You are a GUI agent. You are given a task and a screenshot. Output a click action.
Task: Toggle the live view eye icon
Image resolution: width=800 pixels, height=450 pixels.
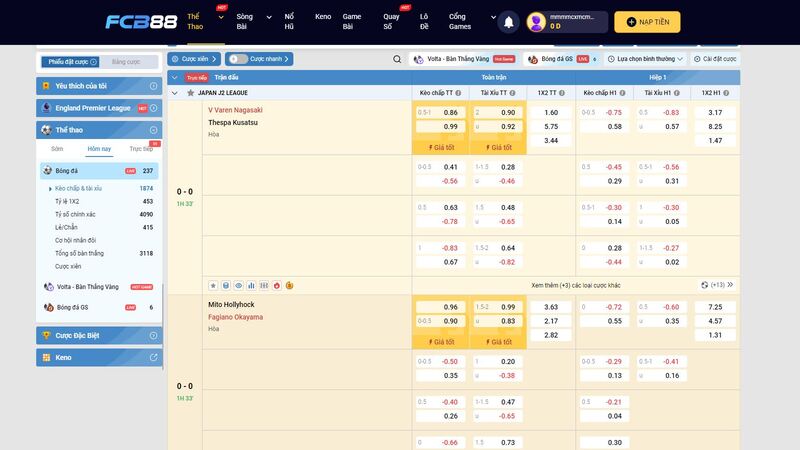click(239, 286)
